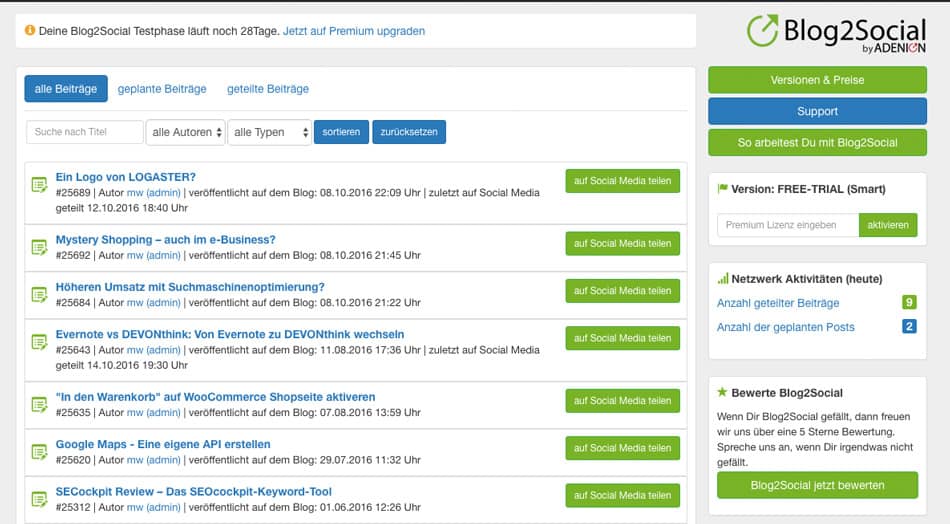Share Google Maps post on social media

pos(623,448)
